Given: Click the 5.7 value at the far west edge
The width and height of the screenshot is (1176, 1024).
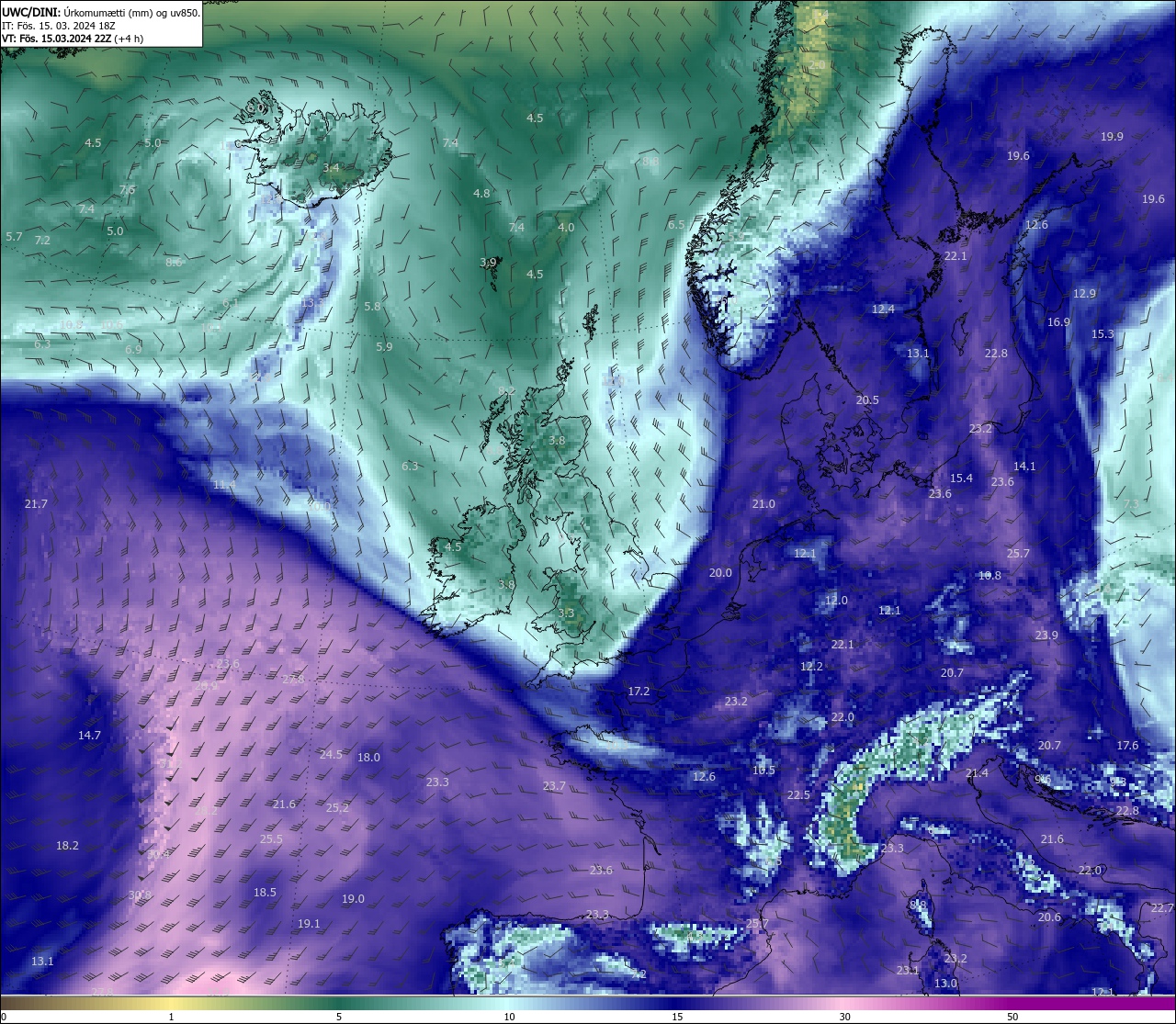Looking at the screenshot, I should 14,237.
